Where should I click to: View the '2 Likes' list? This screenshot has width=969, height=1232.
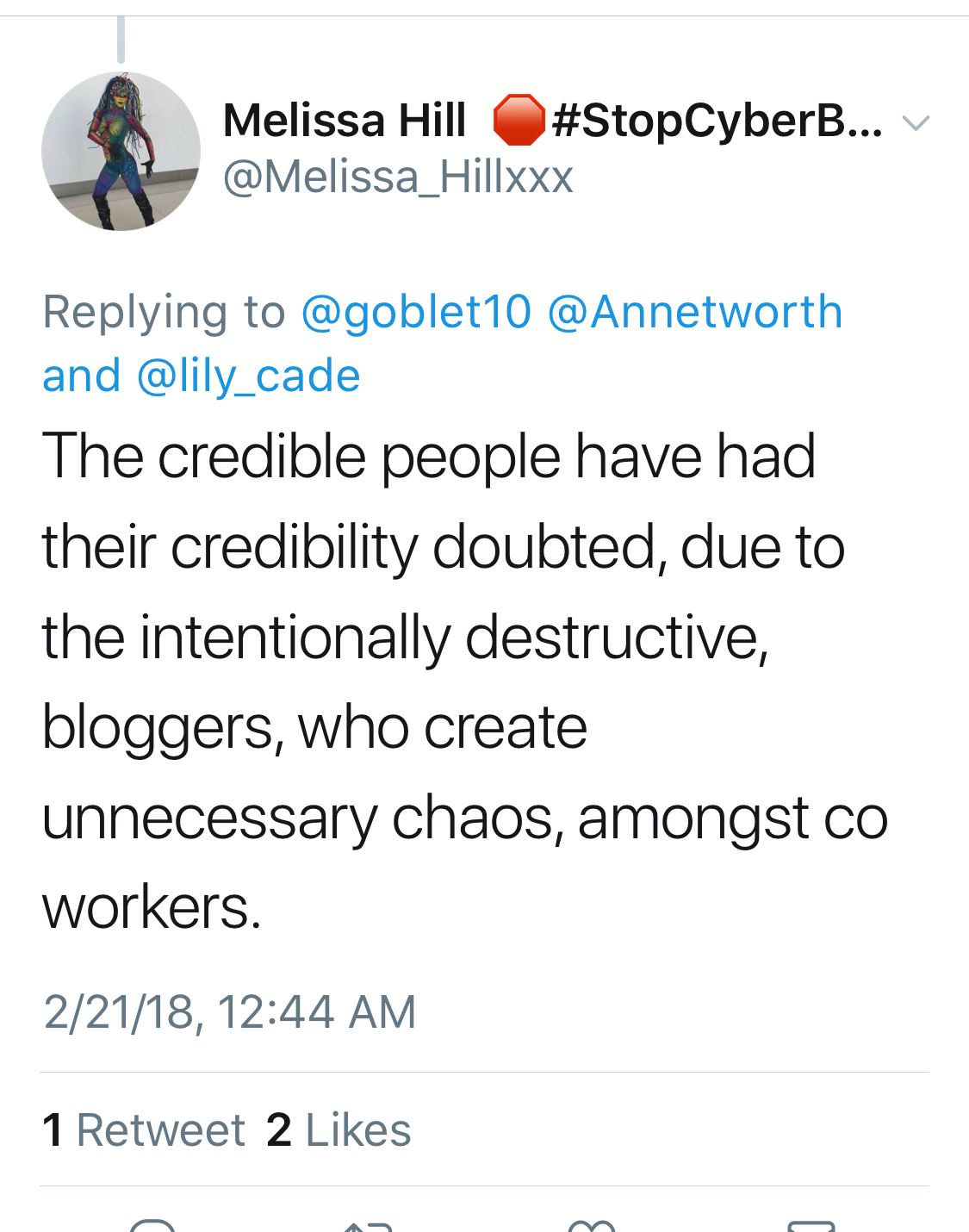[339, 1130]
